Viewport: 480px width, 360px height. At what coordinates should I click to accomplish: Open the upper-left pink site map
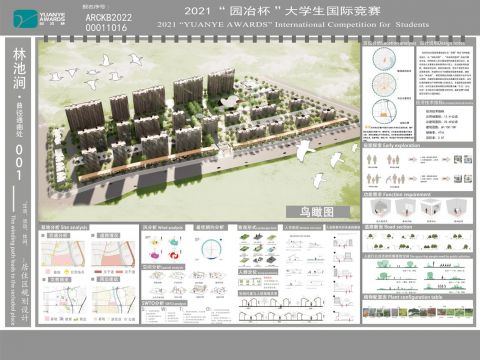point(63,254)
